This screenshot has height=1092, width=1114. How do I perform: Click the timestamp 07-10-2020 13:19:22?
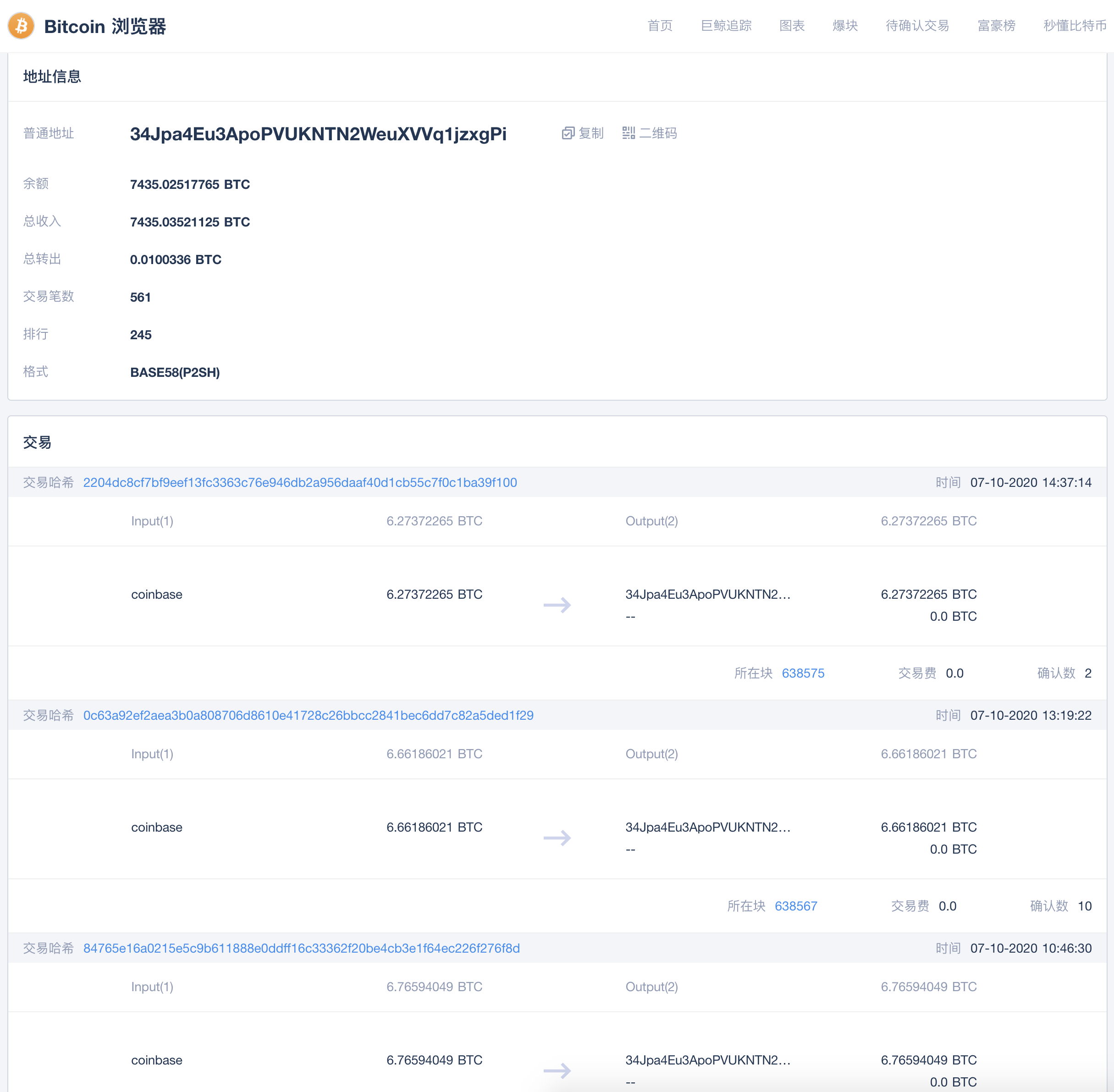coord(1031,715)
